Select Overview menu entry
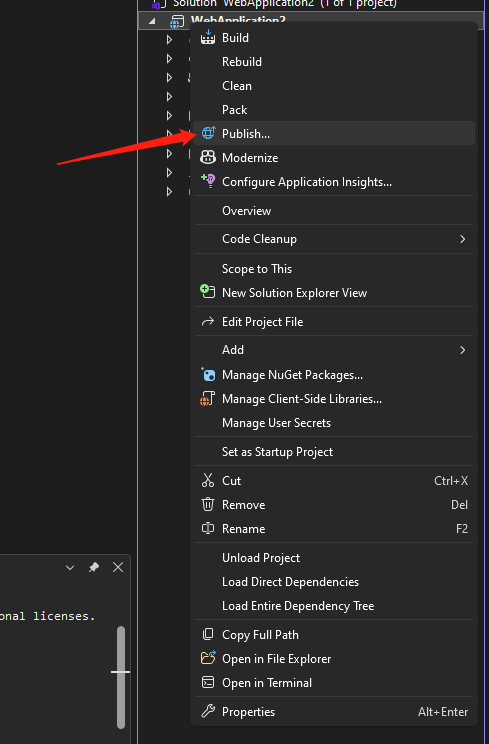Viewport: 489px width, 744px height. [x=334, y=211]
